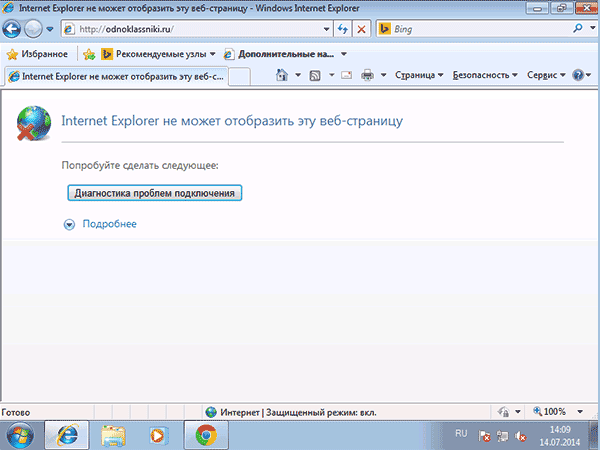Click the Bing search box
This screenshot has width=600, height=450.
[x=474, y=29]
